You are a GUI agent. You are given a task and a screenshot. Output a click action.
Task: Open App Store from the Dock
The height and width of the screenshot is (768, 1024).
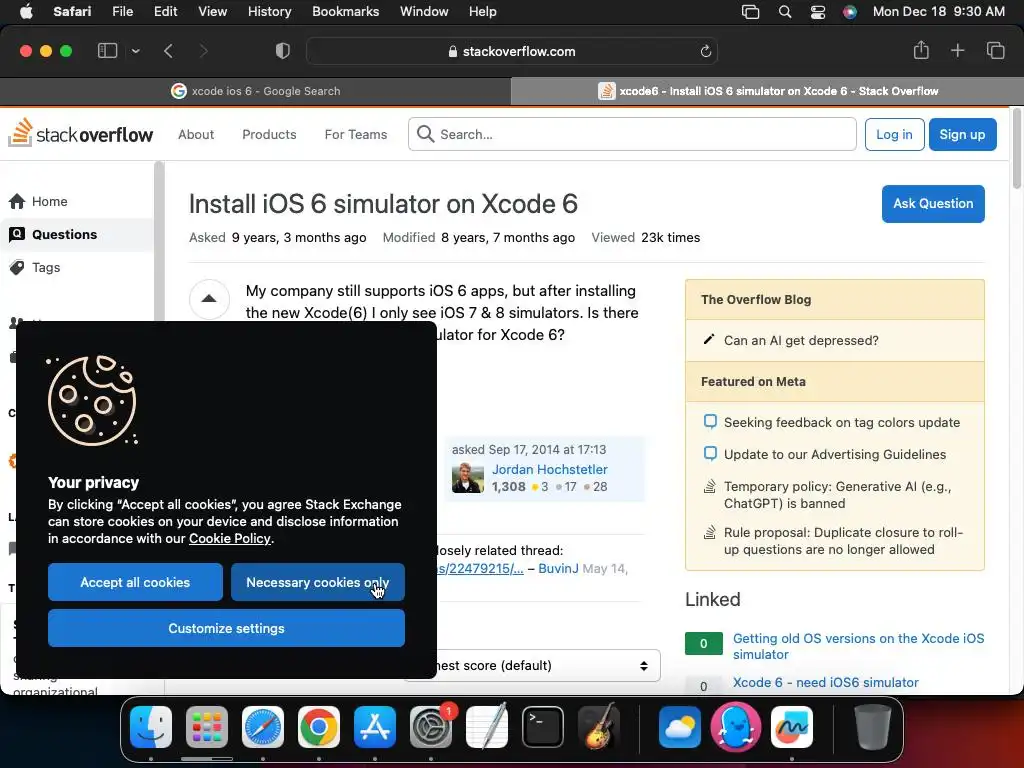point(375,727)
